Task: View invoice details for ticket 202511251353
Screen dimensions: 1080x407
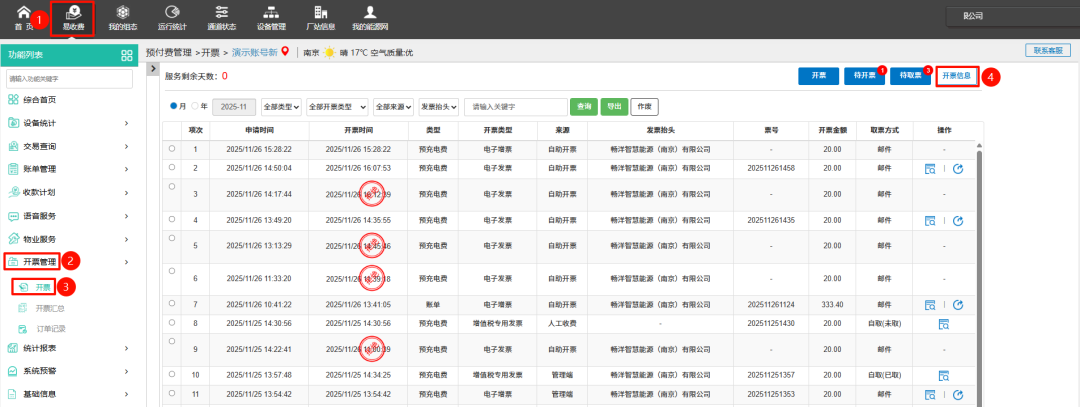Action: 930,395
